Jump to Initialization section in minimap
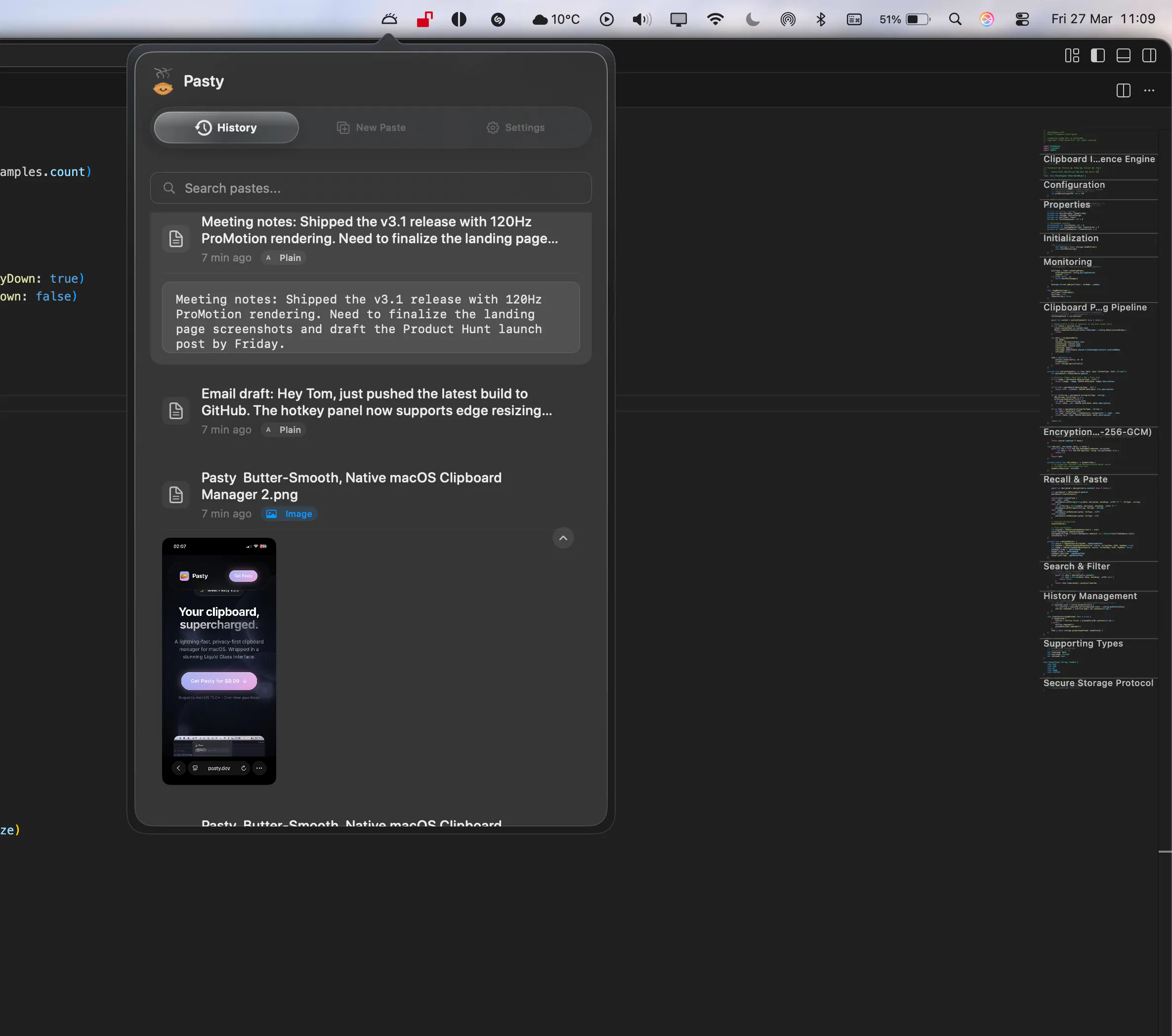 click(x=1071, y=238)
